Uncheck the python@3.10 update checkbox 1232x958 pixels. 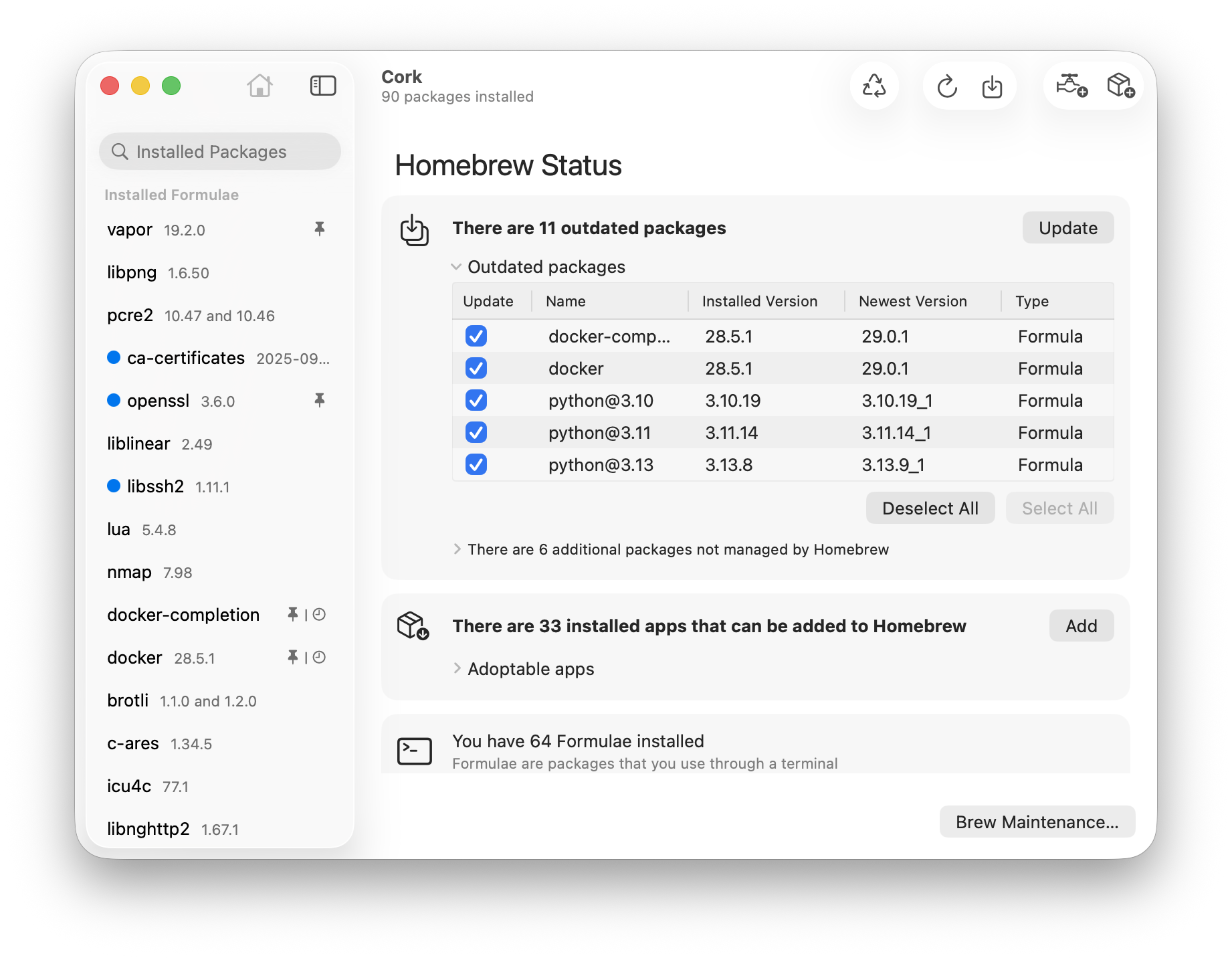(476, 401)
